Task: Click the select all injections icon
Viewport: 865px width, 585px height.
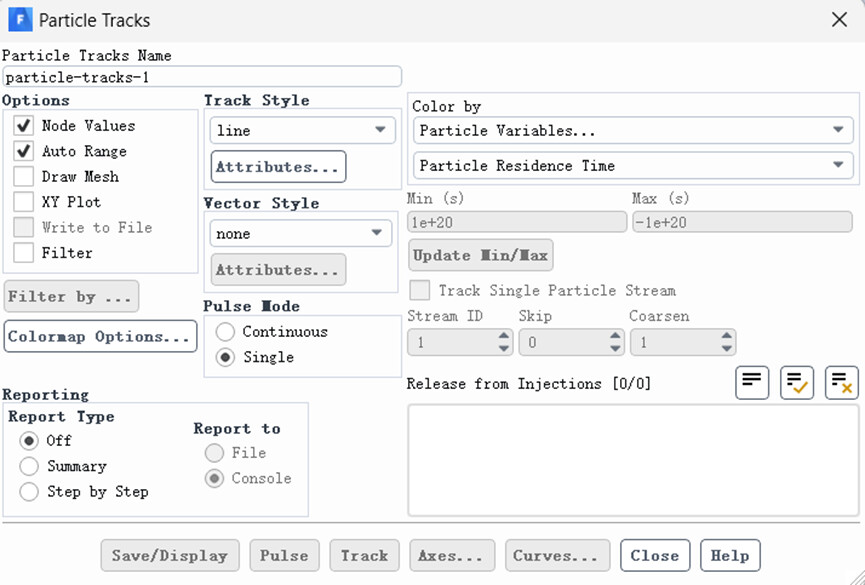Action: tap(797, 383)
